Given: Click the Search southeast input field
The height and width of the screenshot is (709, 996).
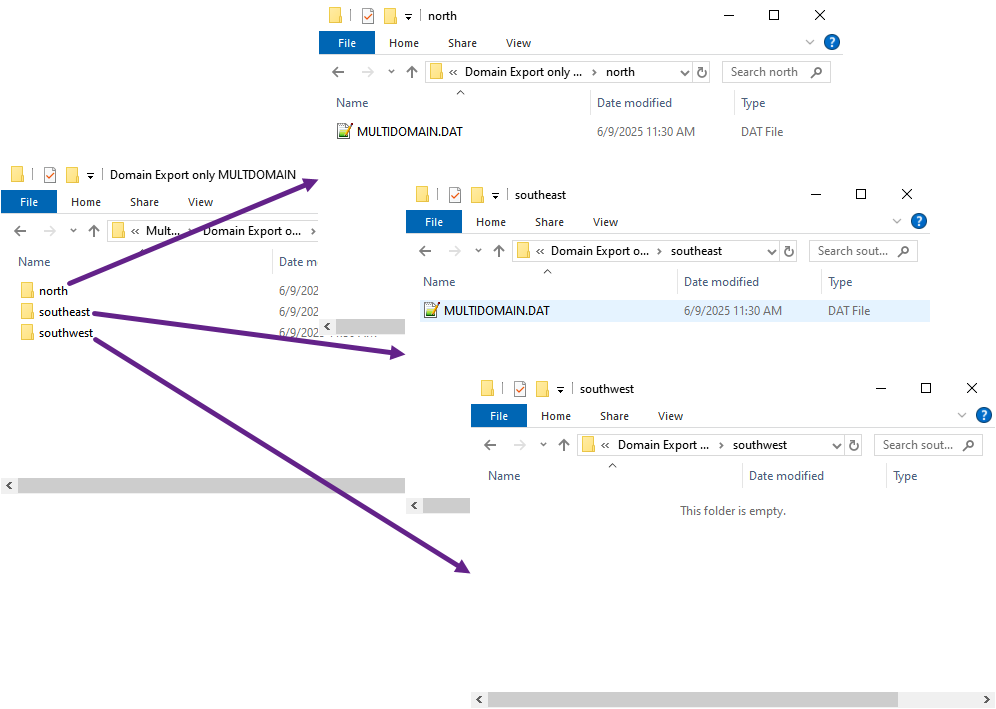Looking at the screenshot, I should coord(852,251).
